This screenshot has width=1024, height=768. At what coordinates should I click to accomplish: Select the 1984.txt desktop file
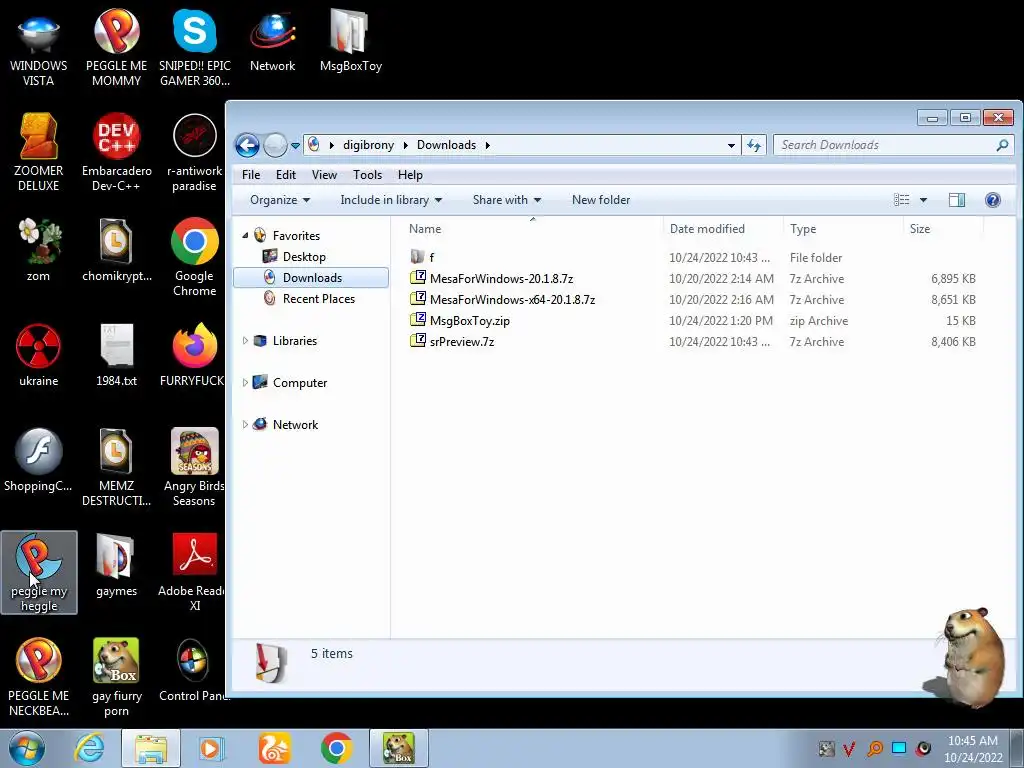[x=116, y=357]
